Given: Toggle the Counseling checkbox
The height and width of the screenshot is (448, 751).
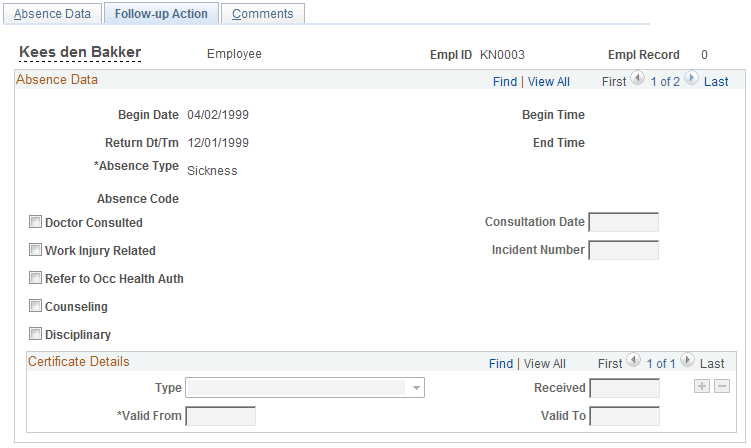Looking at the screenshot, I should point(35,306).
